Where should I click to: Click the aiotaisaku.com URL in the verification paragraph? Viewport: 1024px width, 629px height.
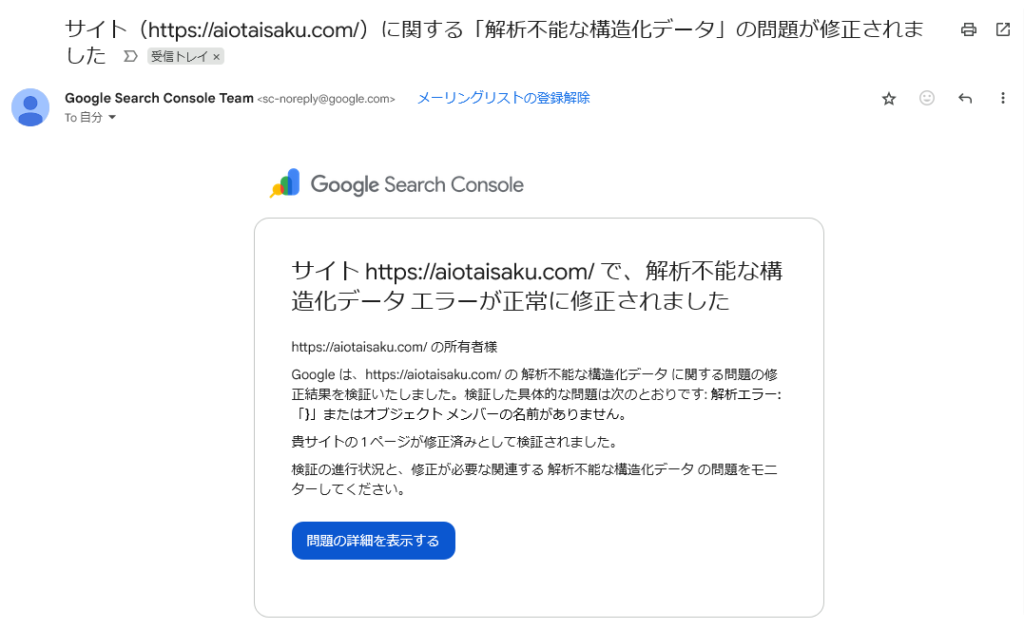(433, 374)
